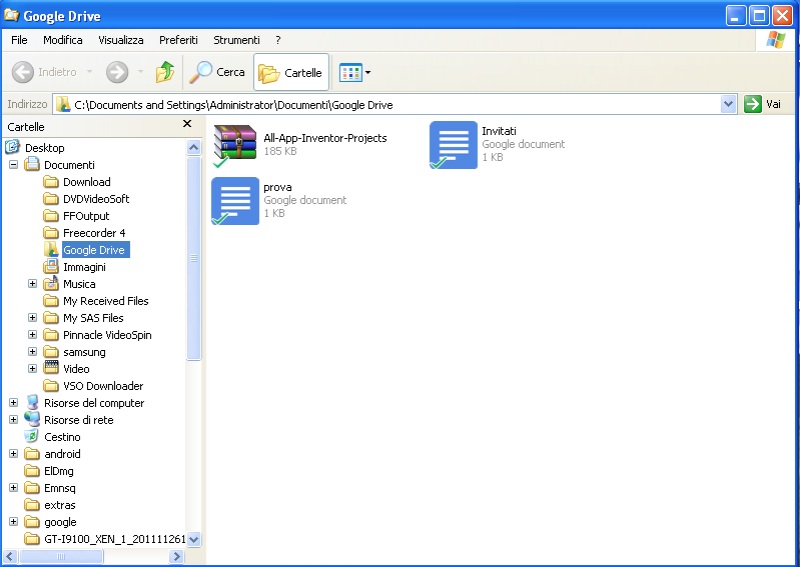Expand the address bar dropdown

[728, 104]
